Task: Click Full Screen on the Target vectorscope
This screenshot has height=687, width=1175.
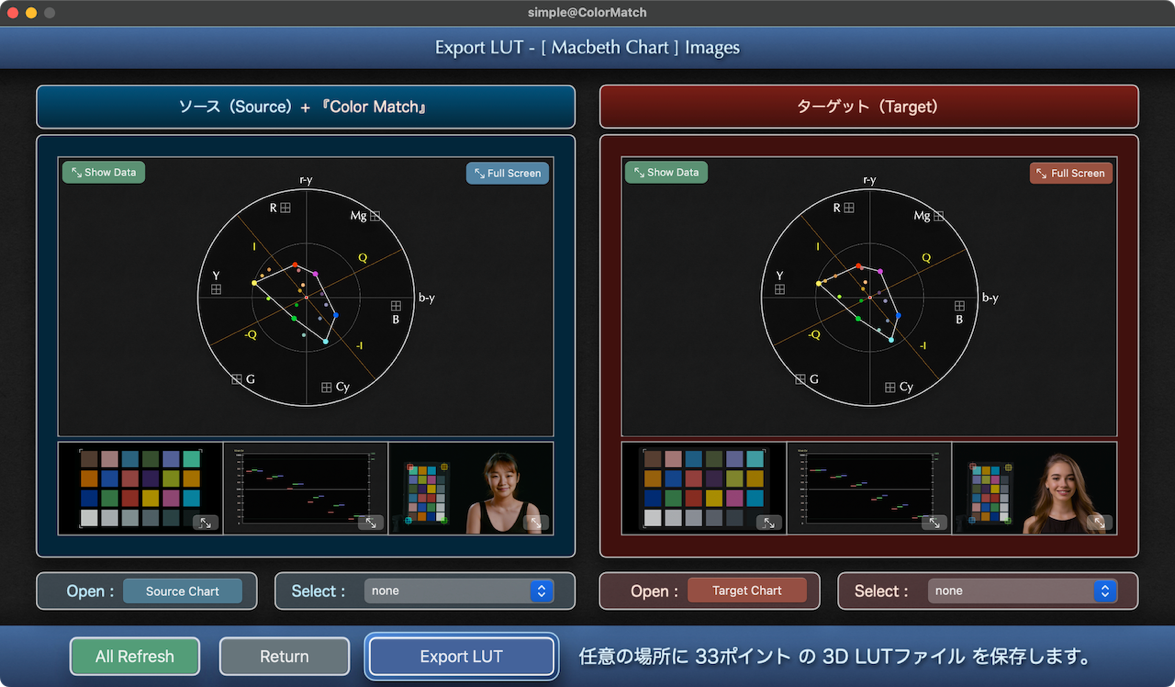Action: (1071, 173)
